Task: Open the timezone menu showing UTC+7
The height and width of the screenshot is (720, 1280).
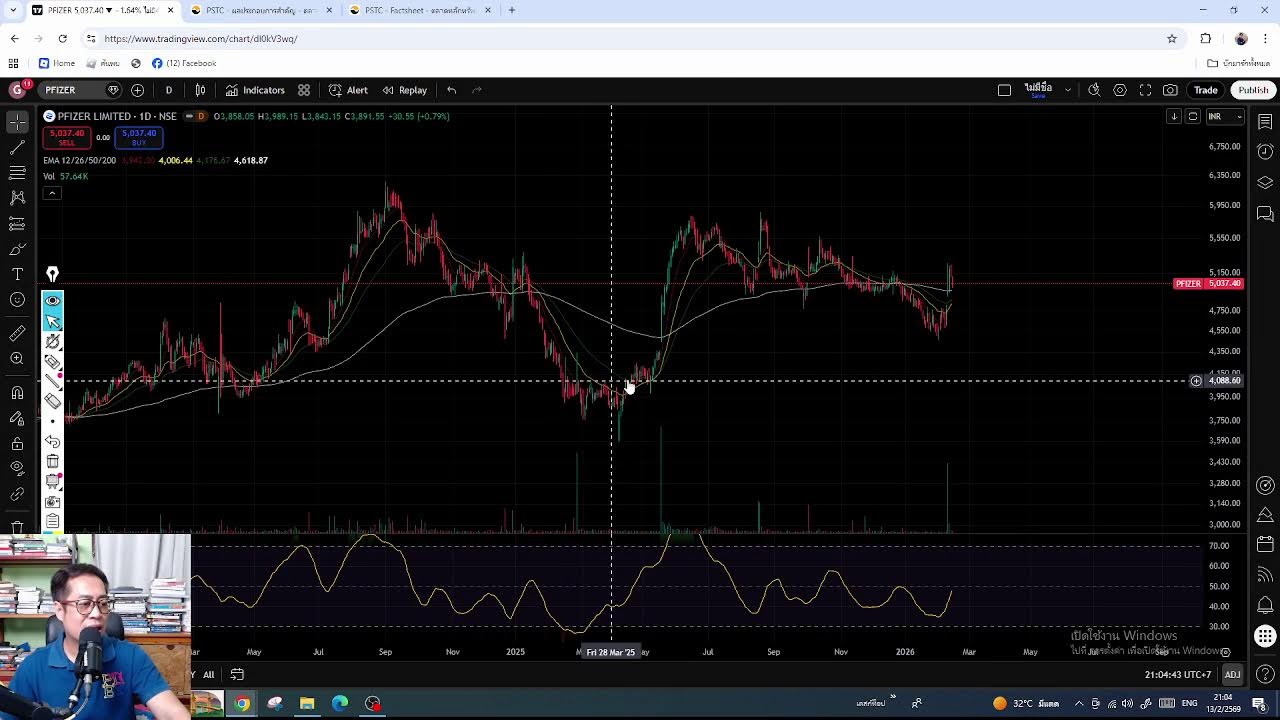Action: coord(1178,675)
